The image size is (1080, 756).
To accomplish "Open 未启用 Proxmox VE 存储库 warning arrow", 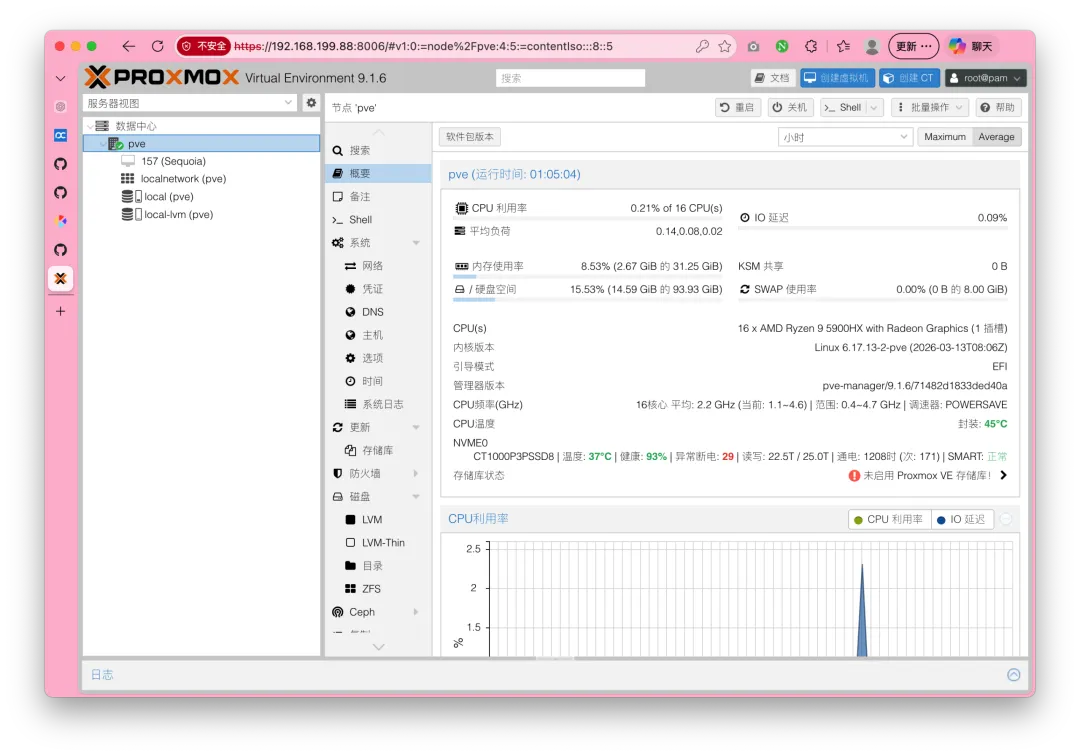I will (1004, 475).
